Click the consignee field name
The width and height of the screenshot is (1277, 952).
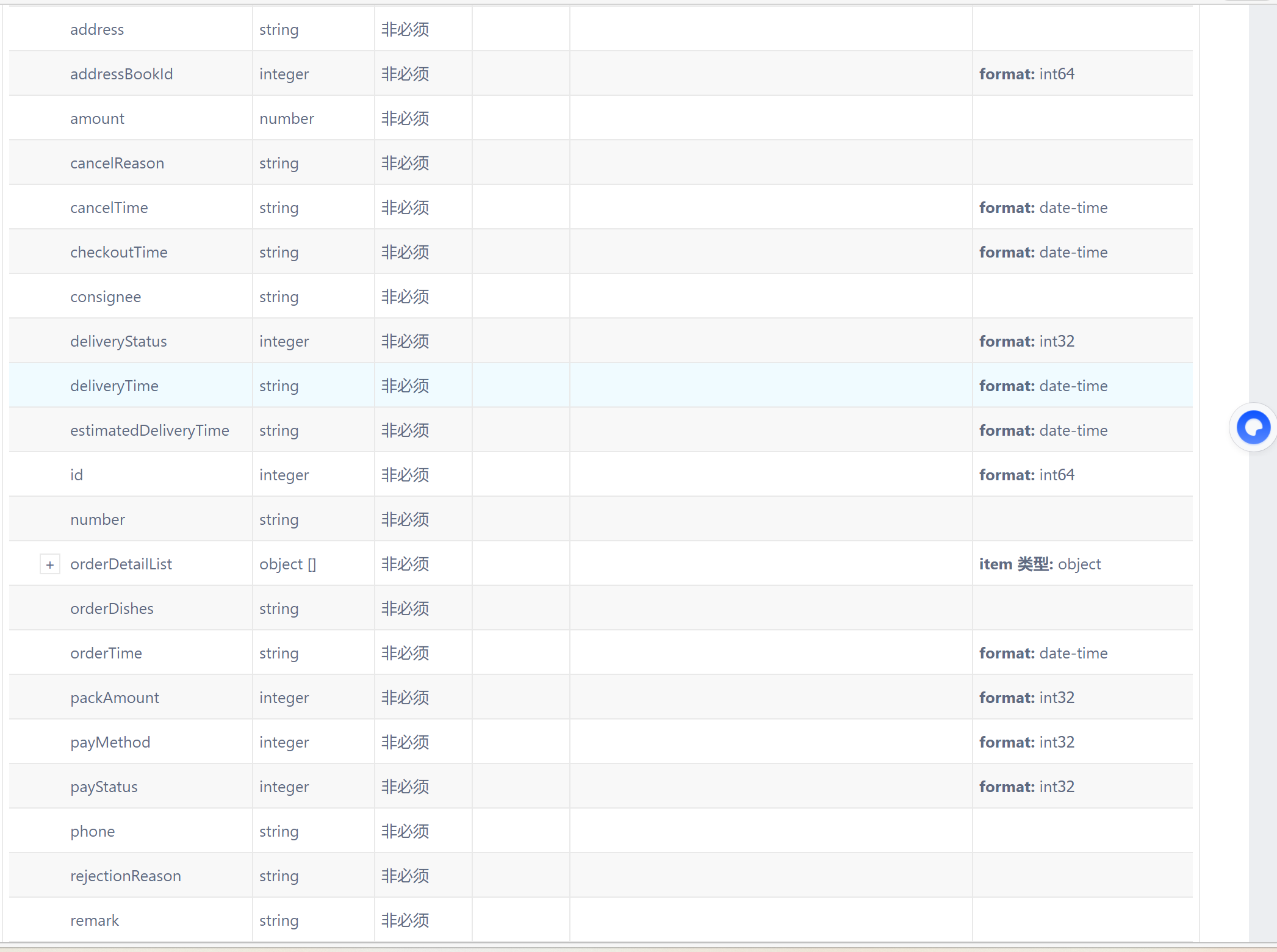[x=106, y=297]
